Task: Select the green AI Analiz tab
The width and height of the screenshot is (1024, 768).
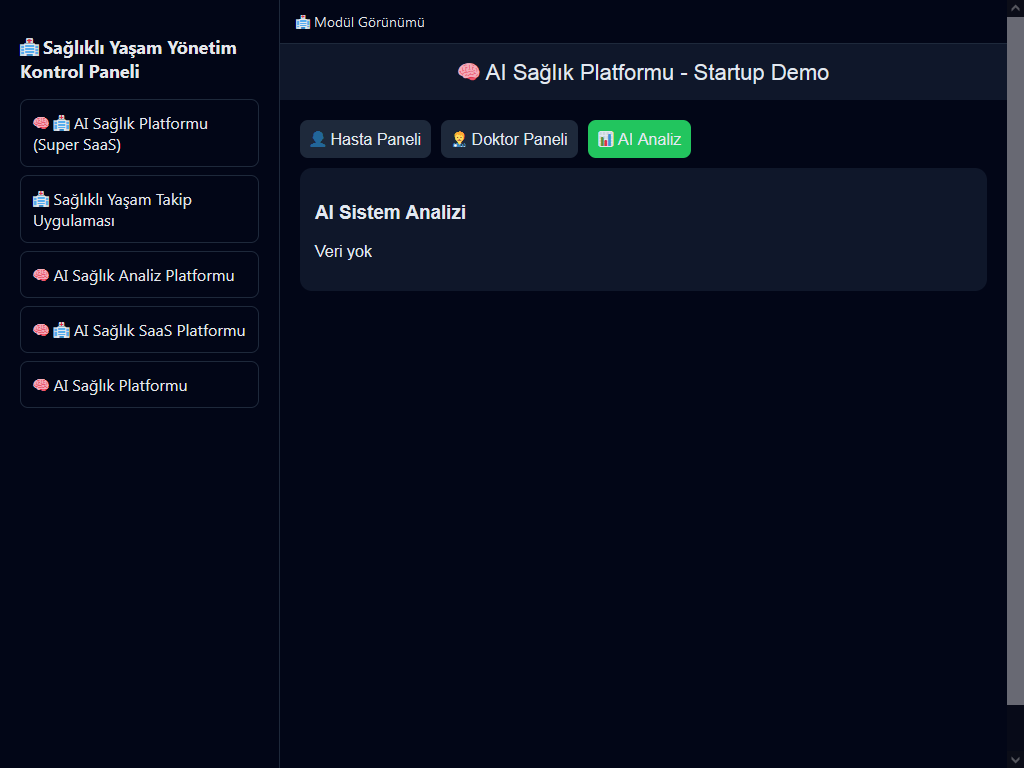Action: pos(639,139)
